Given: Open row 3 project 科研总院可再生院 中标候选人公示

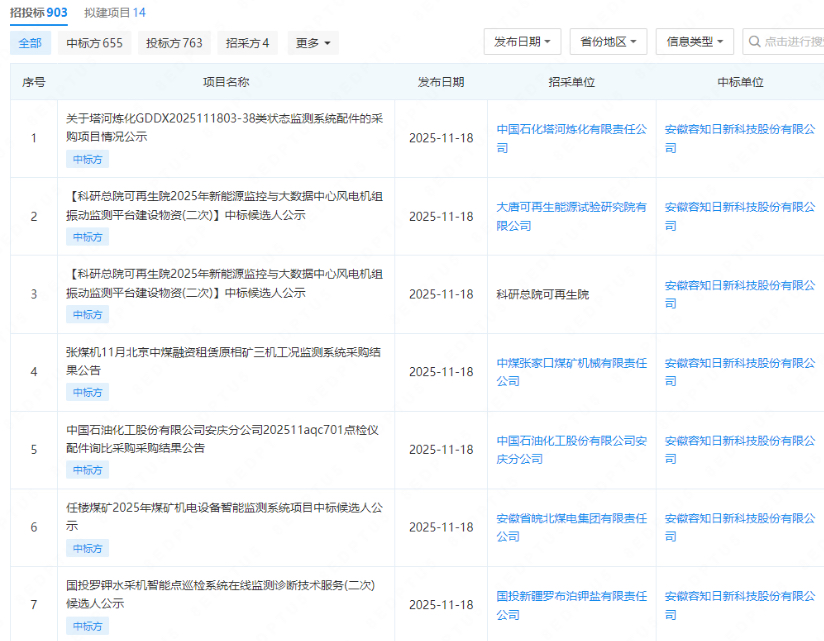Looking at the screenshot, I should [x=224, y=283].
